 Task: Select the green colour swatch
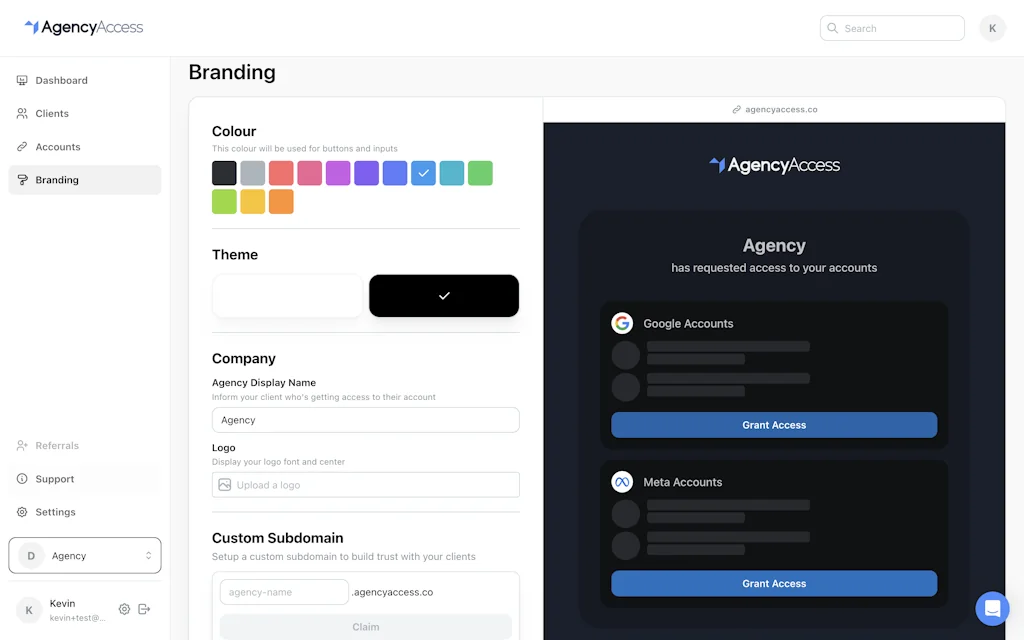[x=480, y=173]
